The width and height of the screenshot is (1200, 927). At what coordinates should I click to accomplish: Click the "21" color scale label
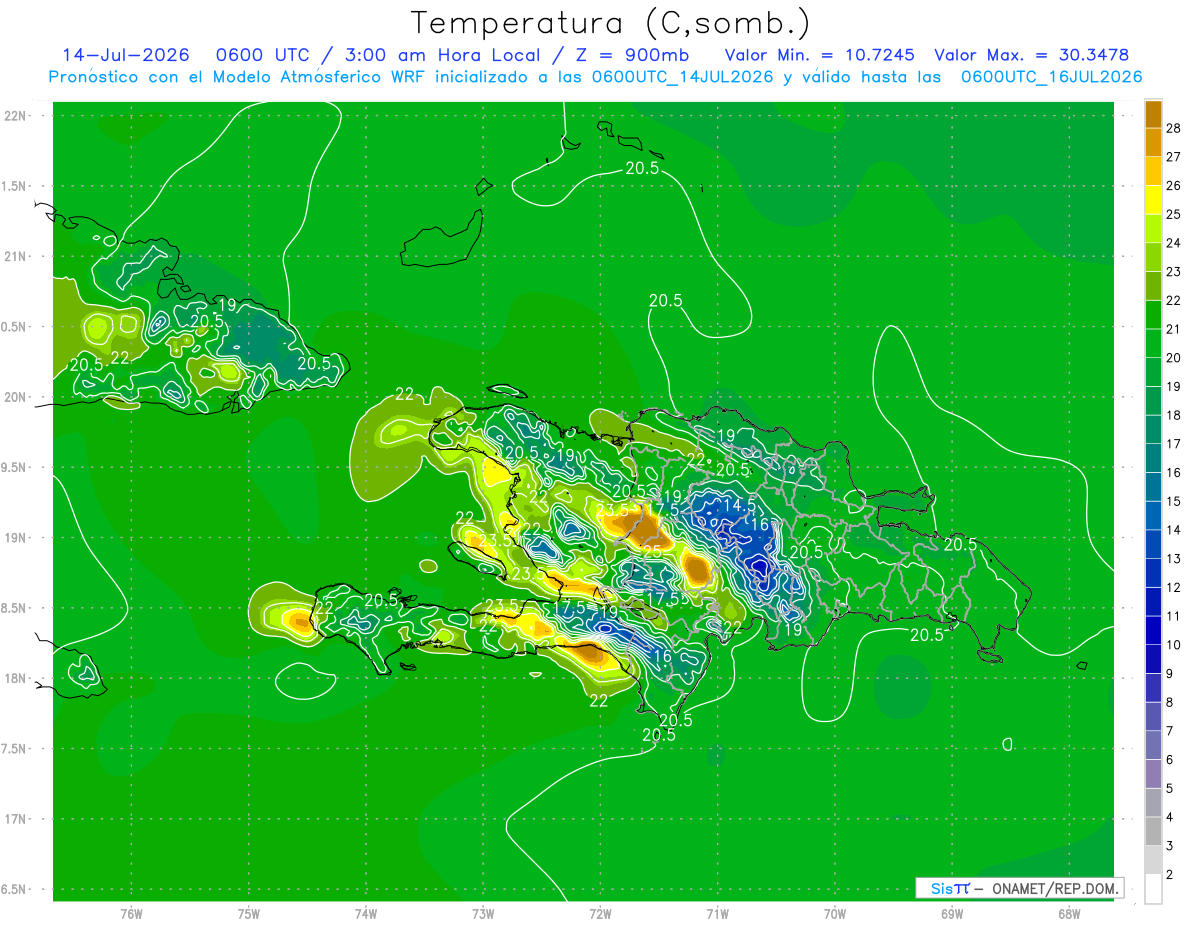pos(1174,329)
